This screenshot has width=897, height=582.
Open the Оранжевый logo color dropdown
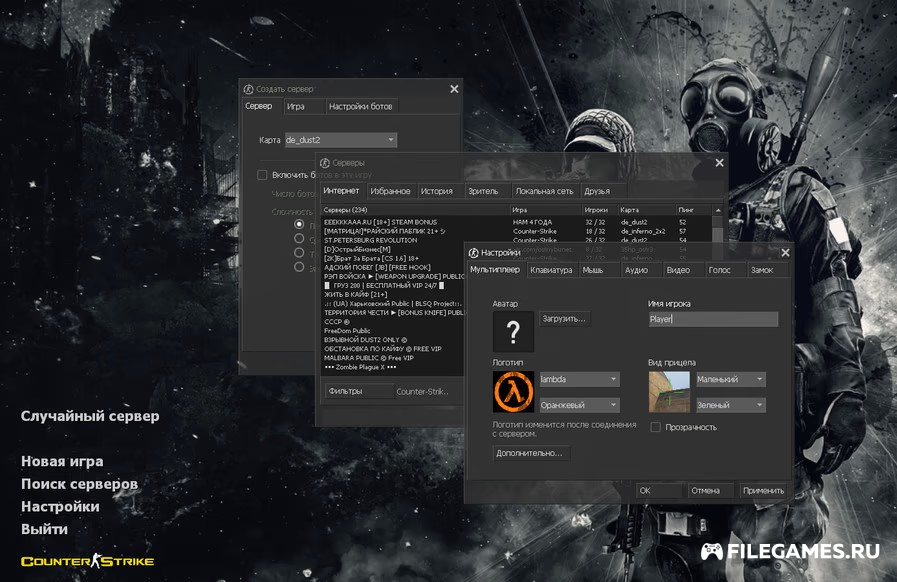pyautogui.click(x=580, y=405)
